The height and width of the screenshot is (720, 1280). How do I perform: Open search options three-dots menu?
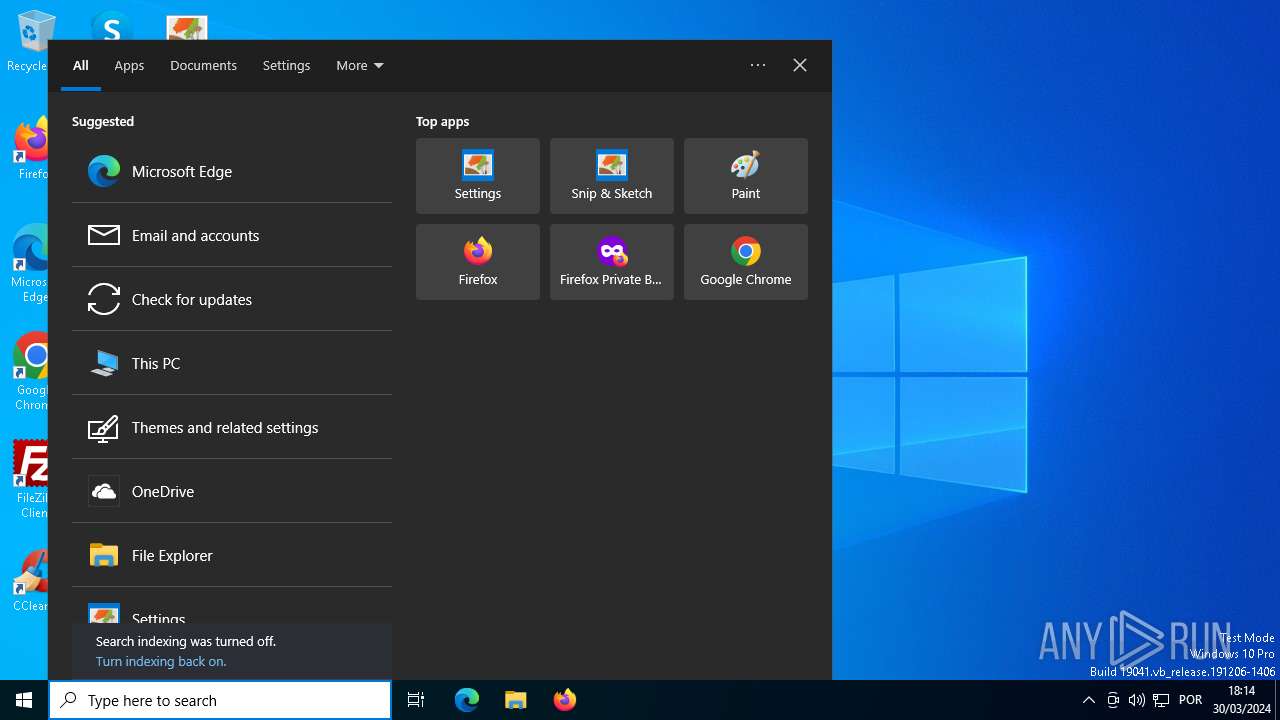(758, 65)
